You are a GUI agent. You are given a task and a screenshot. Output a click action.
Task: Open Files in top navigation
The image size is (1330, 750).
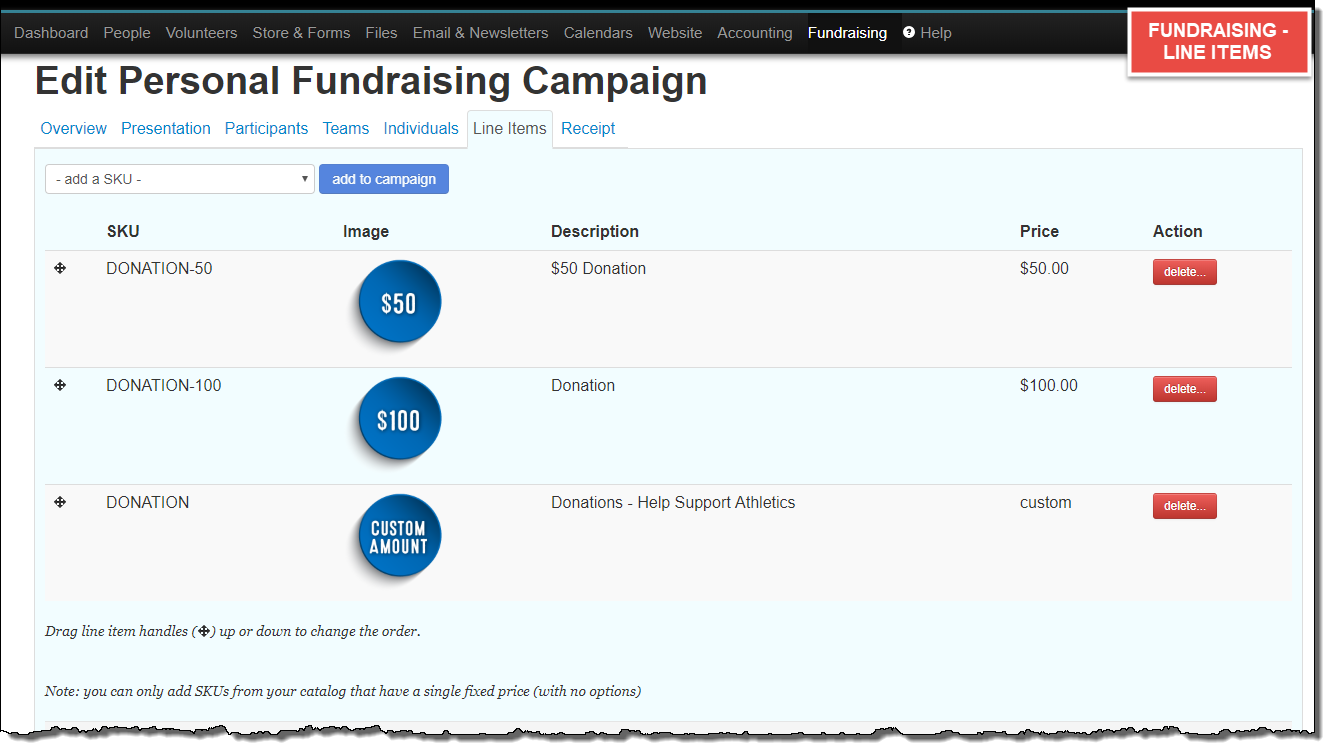click(381, 33)
